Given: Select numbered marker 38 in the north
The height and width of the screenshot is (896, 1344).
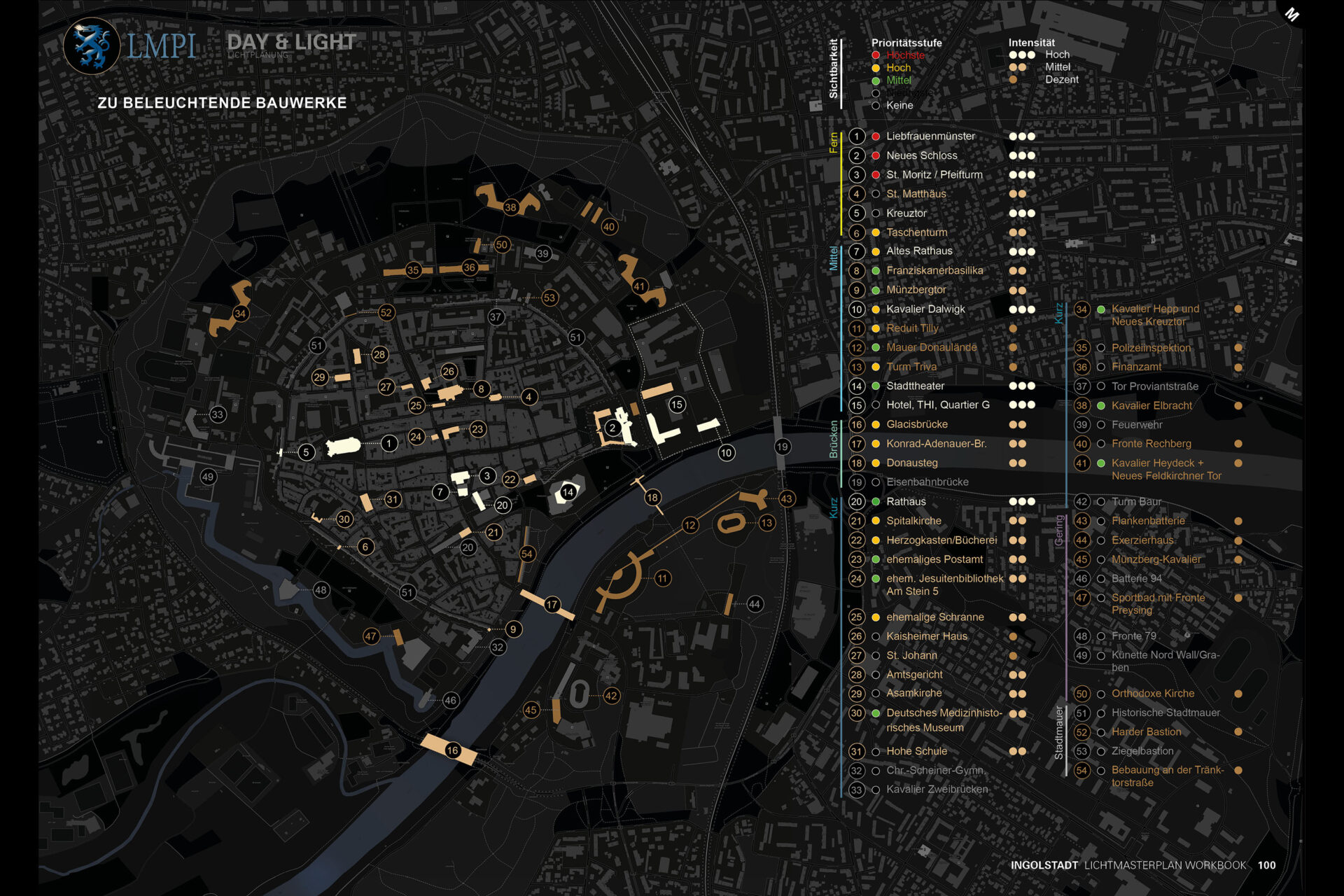Looking at the screenshot, I should pyautogui.click(x=510, y=207).
